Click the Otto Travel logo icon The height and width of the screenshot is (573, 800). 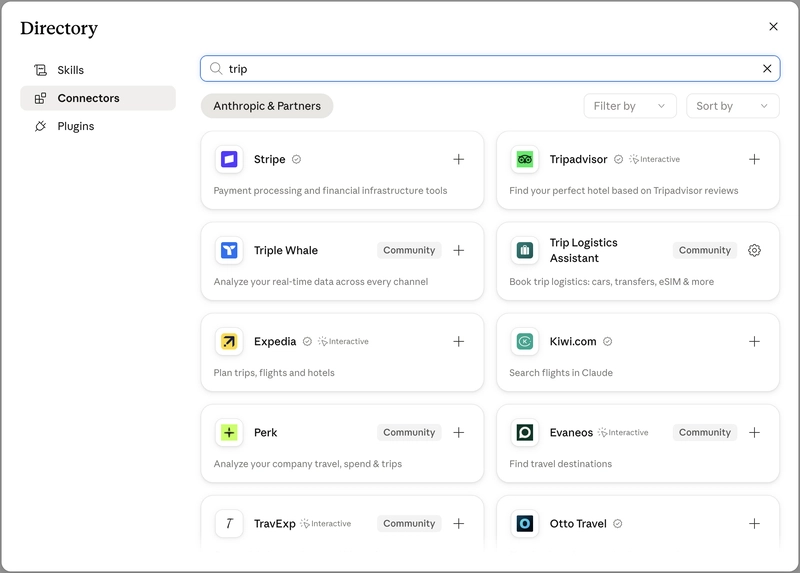(524, 524)
